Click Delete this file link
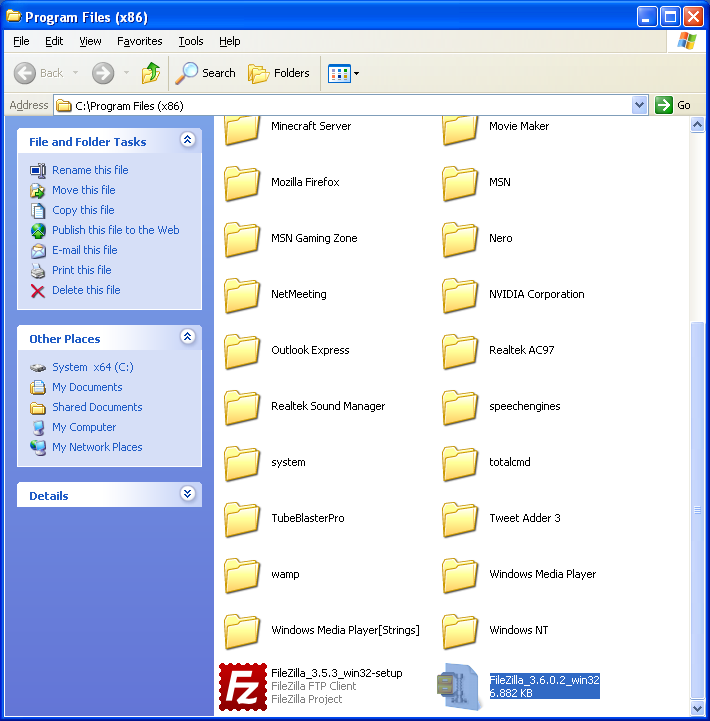710x721 pixels. (x=86, y=290)
